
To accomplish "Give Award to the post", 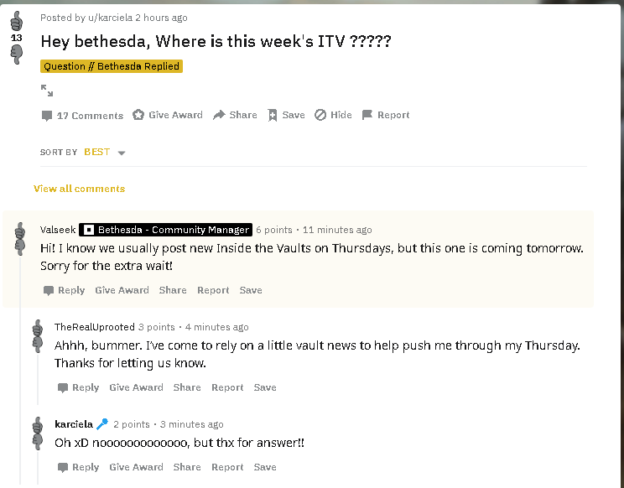I will (x=168, y=115).
